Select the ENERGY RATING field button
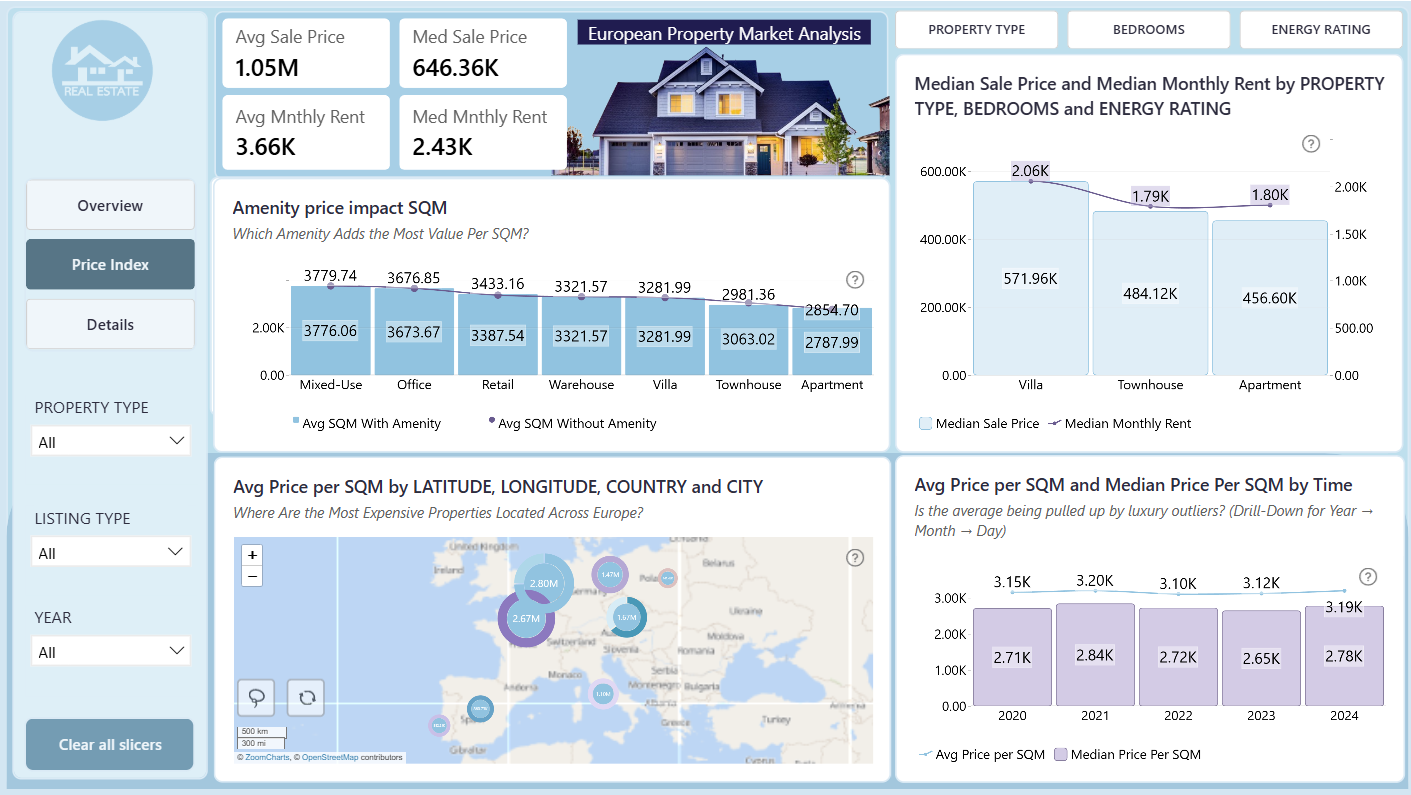The height and width of the screenshot is (795, 1411). [x=1321, y=29]
